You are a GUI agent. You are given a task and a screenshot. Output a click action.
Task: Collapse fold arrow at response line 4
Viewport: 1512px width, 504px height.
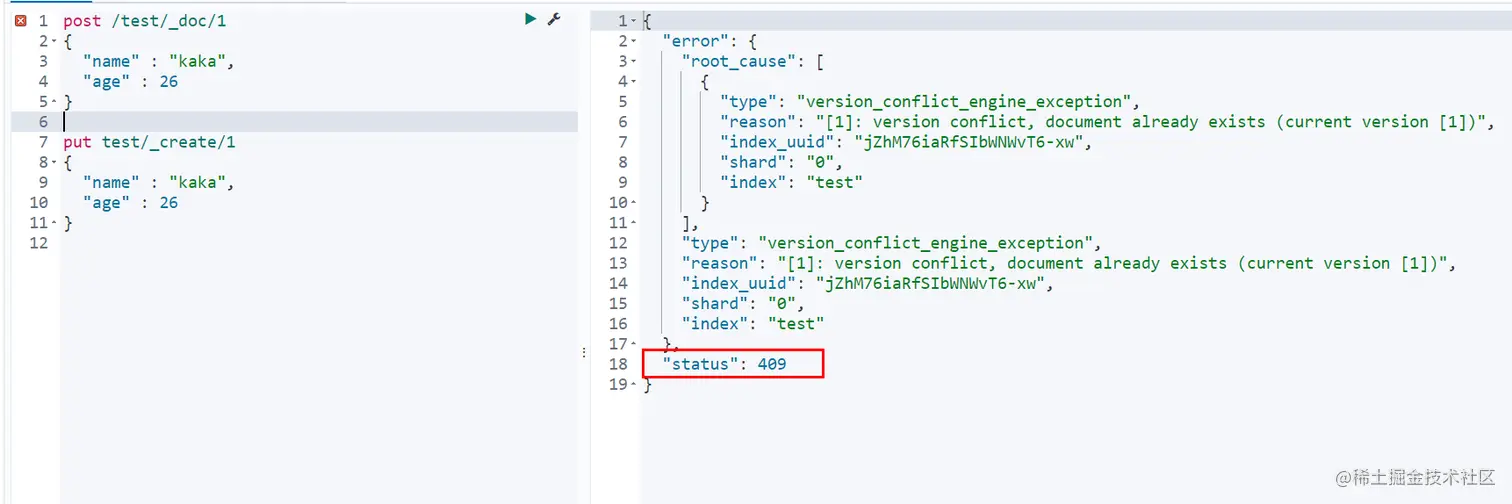[635, 81]
